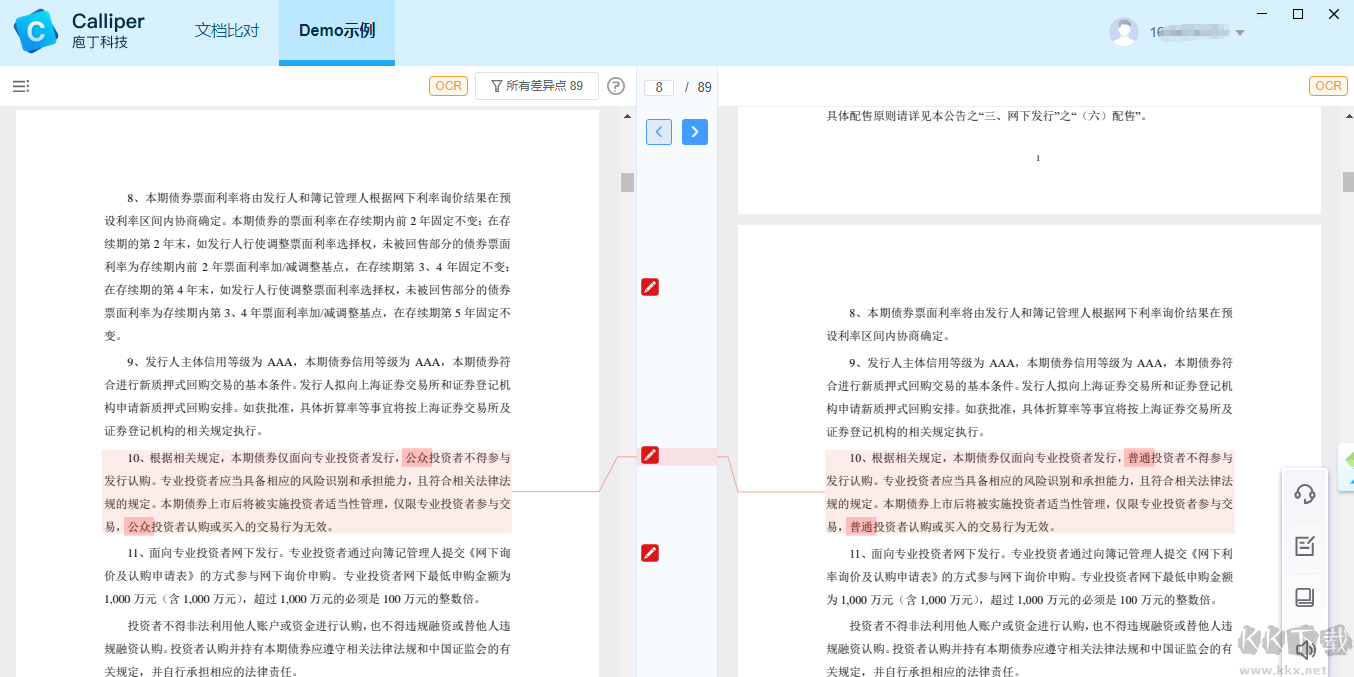Click the topmost red edit marker
The height and width of the screenshot is (677, 1354).
tap(650, 288)
